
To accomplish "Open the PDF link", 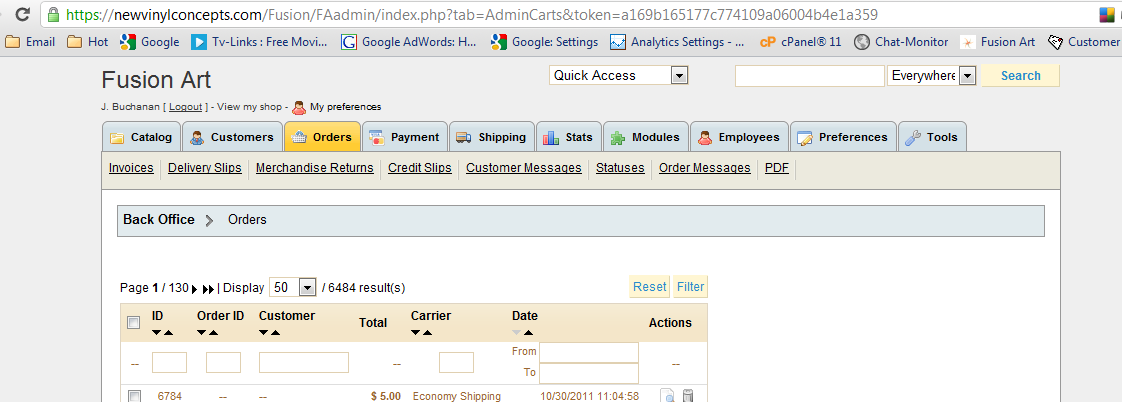I will (x=777, y=168).
